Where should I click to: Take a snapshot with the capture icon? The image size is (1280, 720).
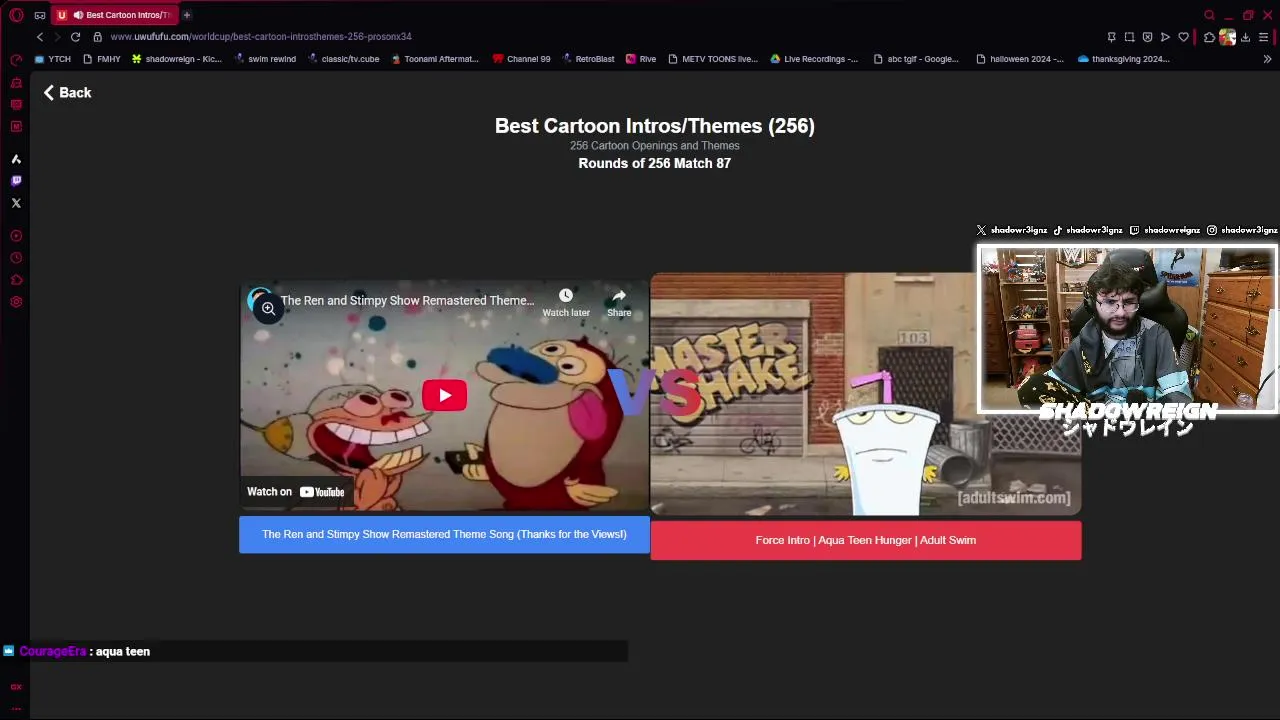click(x=1129, y=37)
